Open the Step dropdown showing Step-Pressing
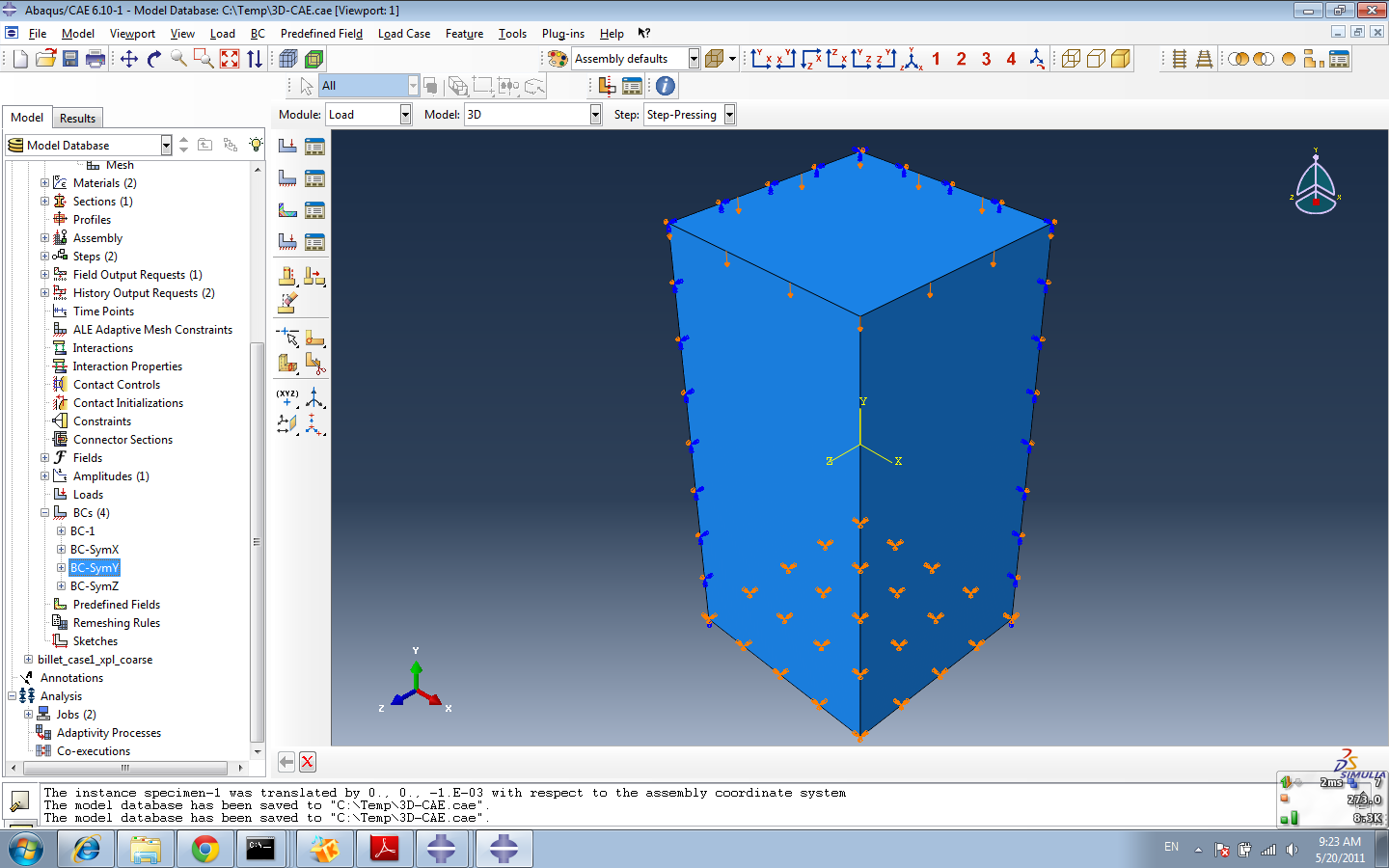The width and height of the screenshot is (1389, 868). pyautogui.click(x=729, y=115)
